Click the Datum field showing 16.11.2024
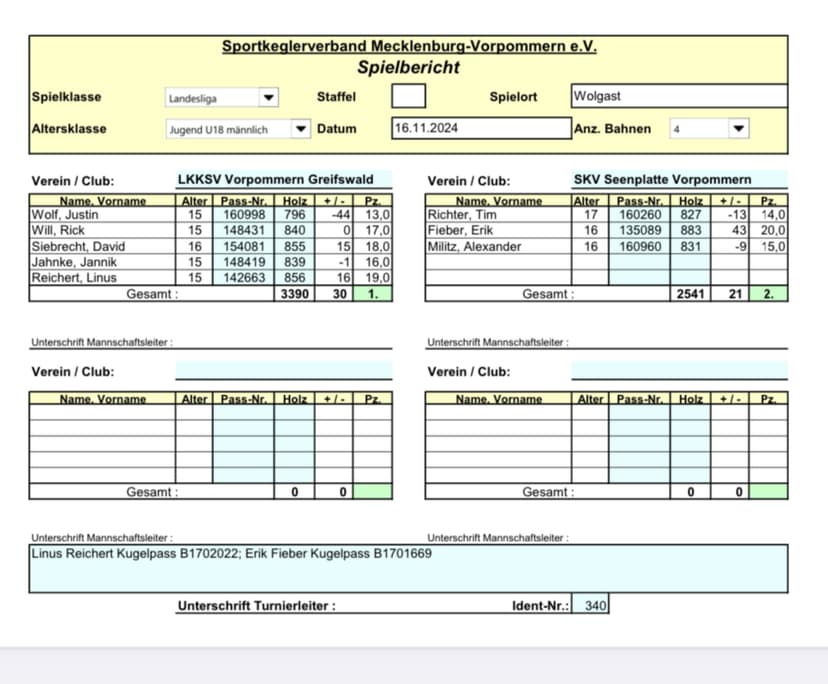The height and width of the screenshot is (684, 828). point(481,128)
